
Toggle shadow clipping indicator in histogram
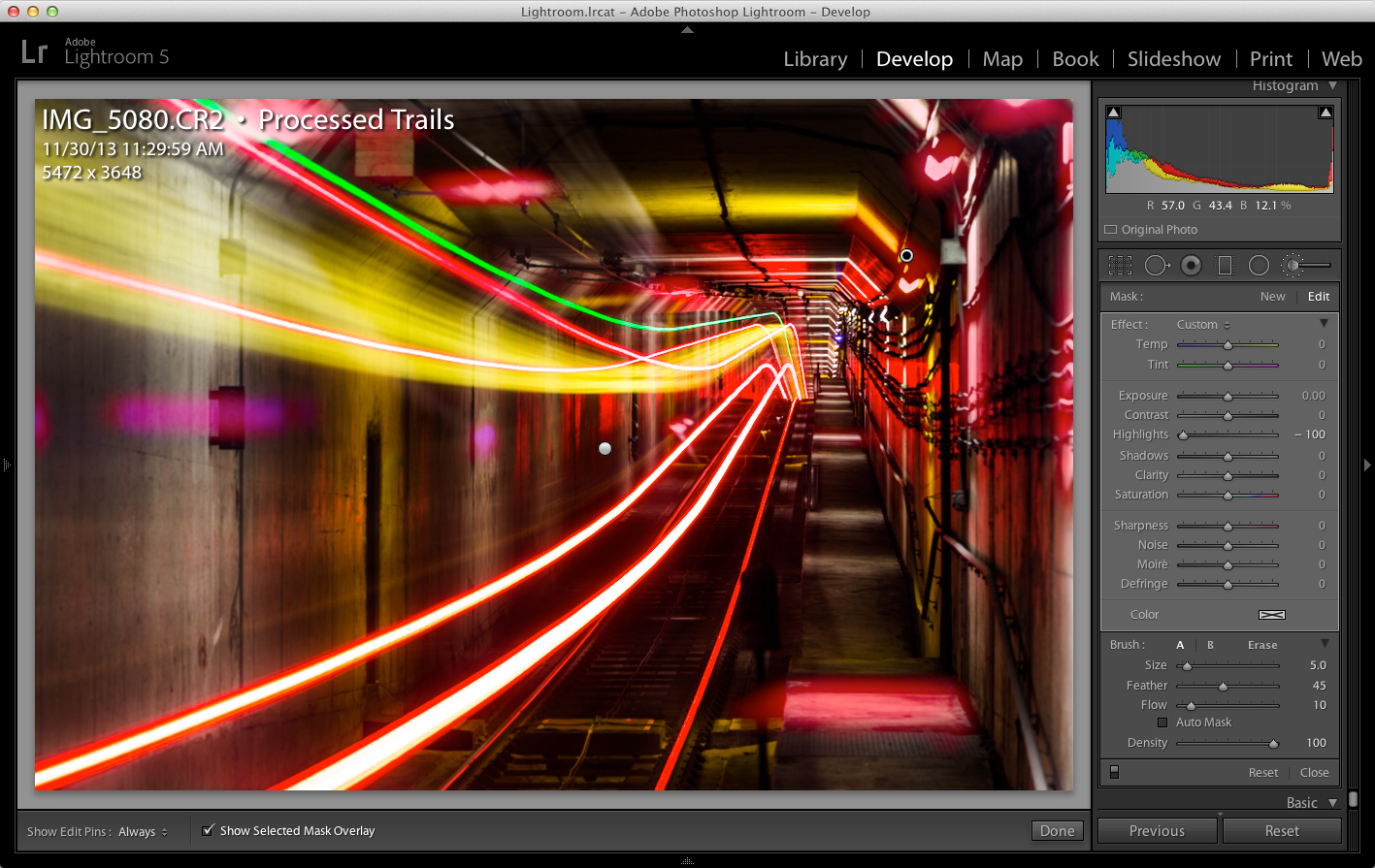1114,113
